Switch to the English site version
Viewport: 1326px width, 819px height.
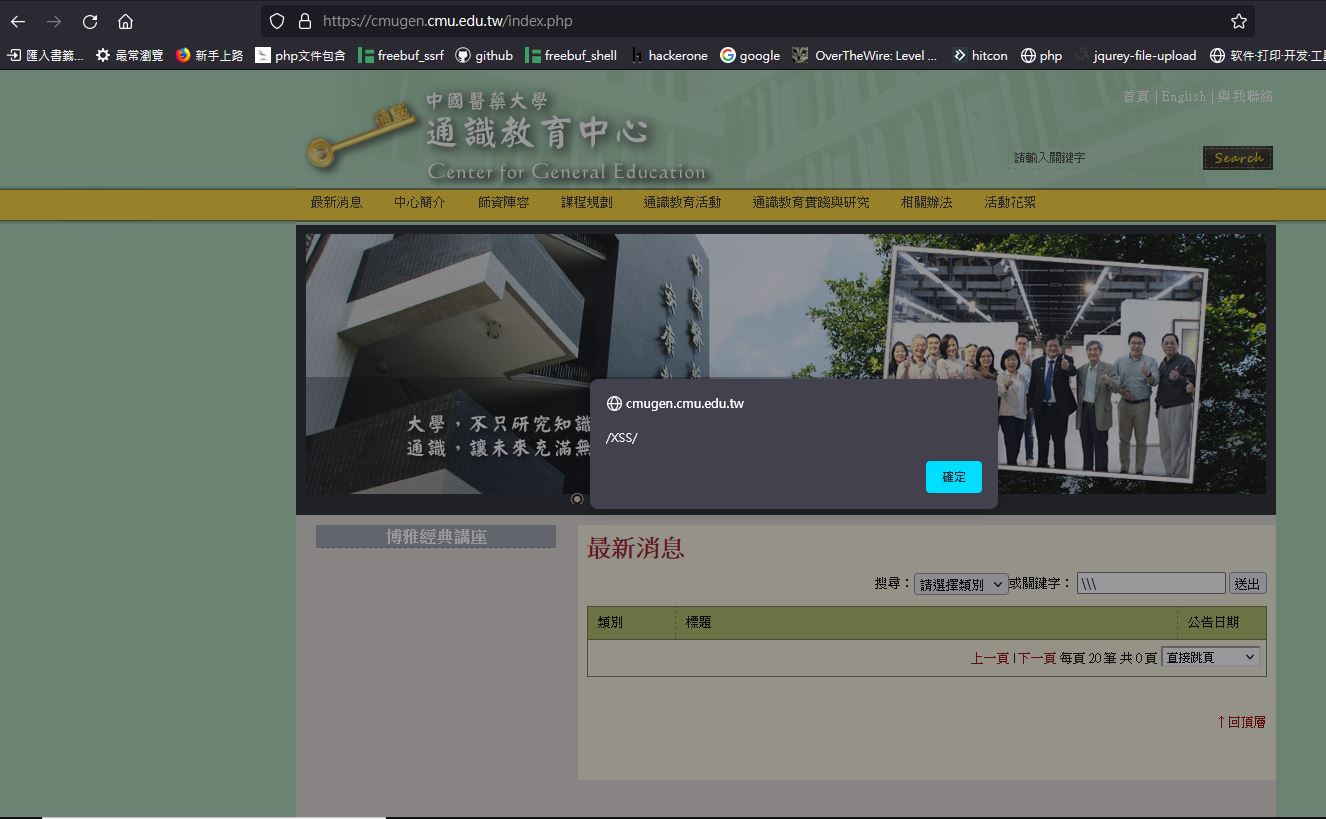point(1183,96)
